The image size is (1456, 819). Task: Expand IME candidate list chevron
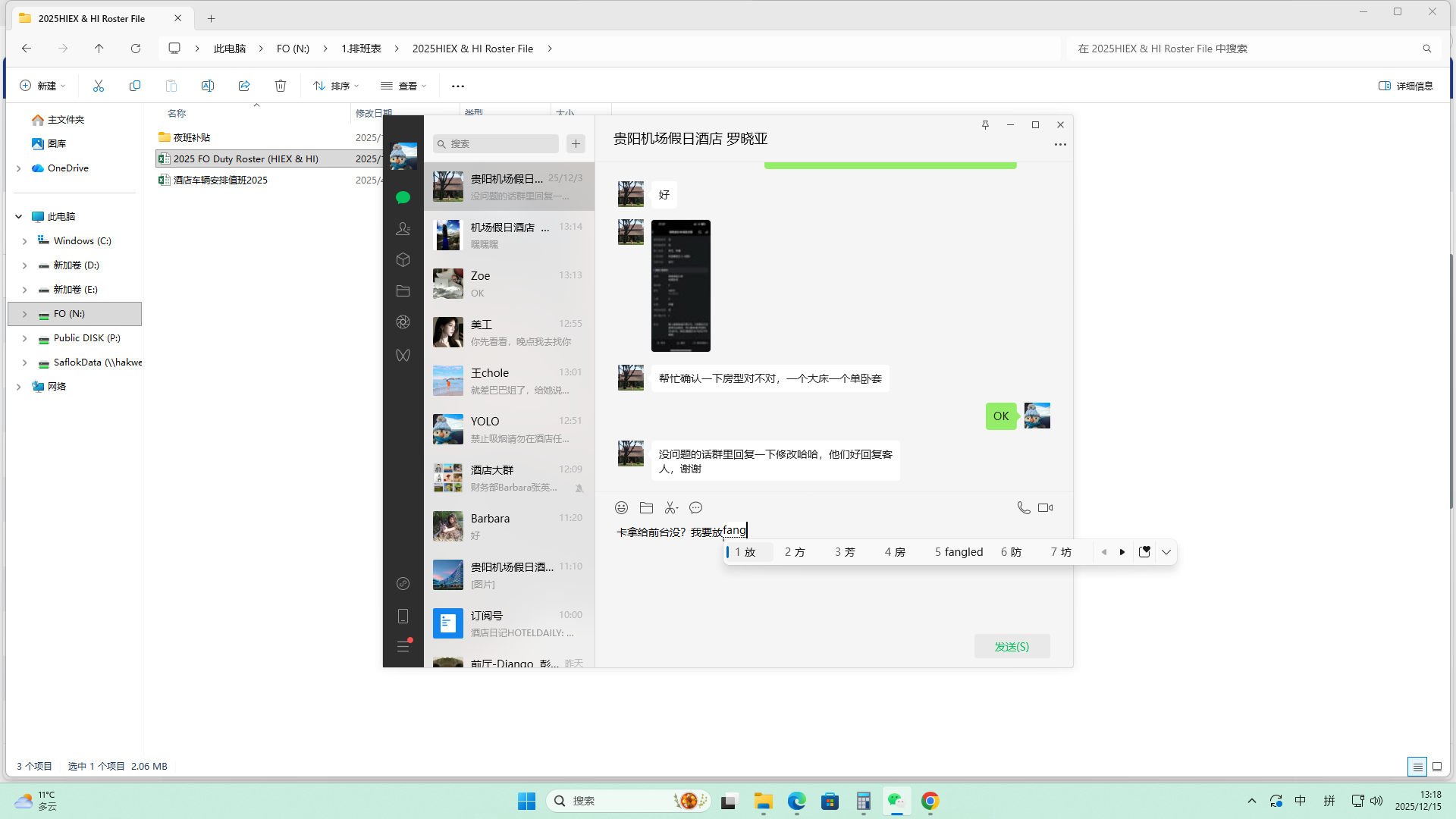tap(1166, 552)
